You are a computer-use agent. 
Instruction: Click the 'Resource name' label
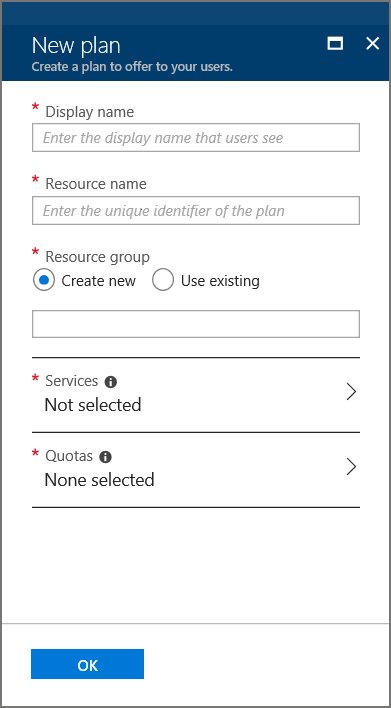point(96,184)
